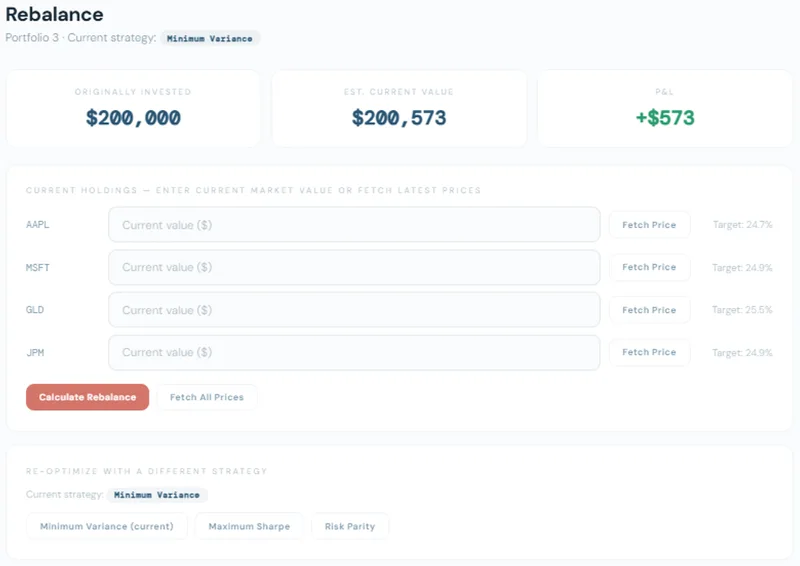Click Minimum Variance badge in re-optimize section
800x566 pixels.
(157, 495)
